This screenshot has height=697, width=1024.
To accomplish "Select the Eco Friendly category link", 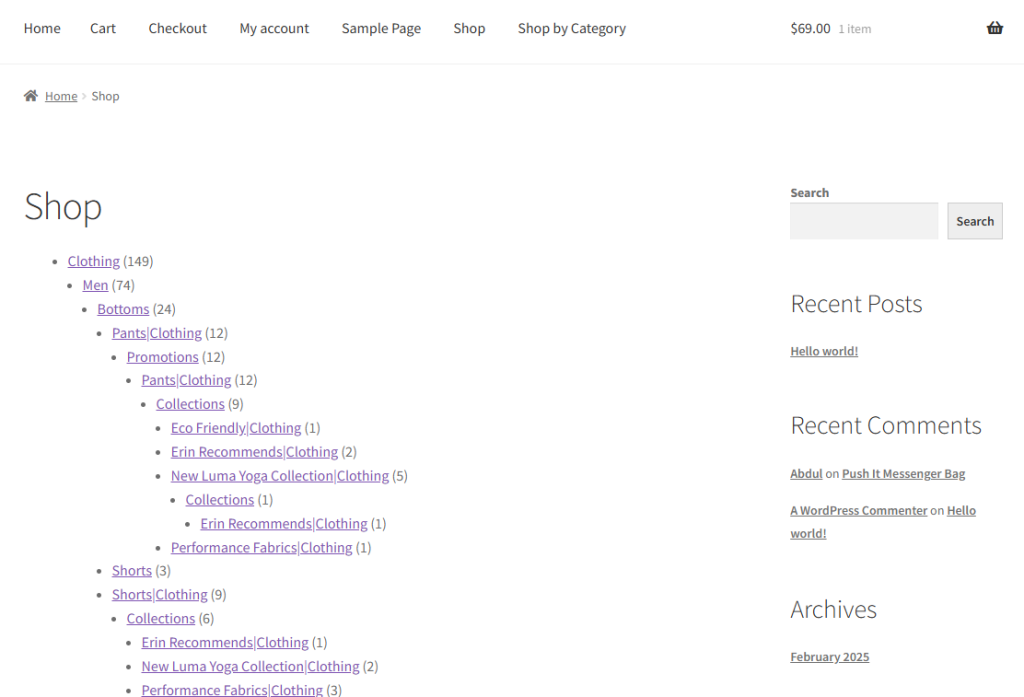I will (208, 428).
